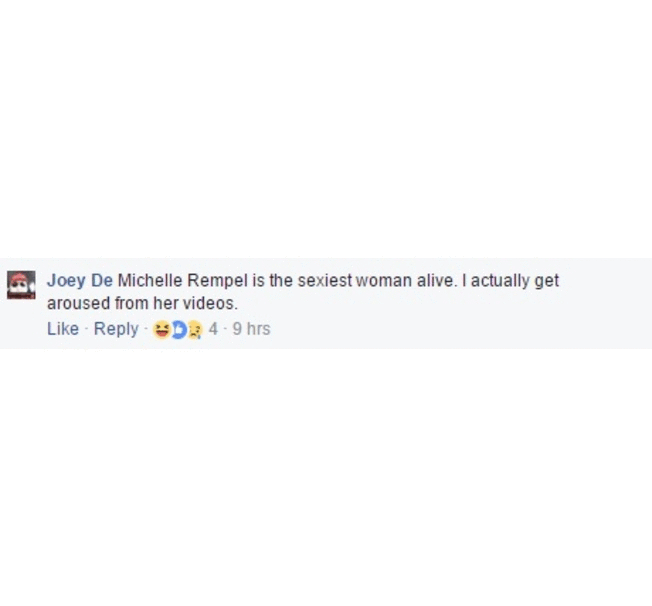Like Joey De's comment
This screenshot has width=652, height=606.
click(x=63, y=329)
